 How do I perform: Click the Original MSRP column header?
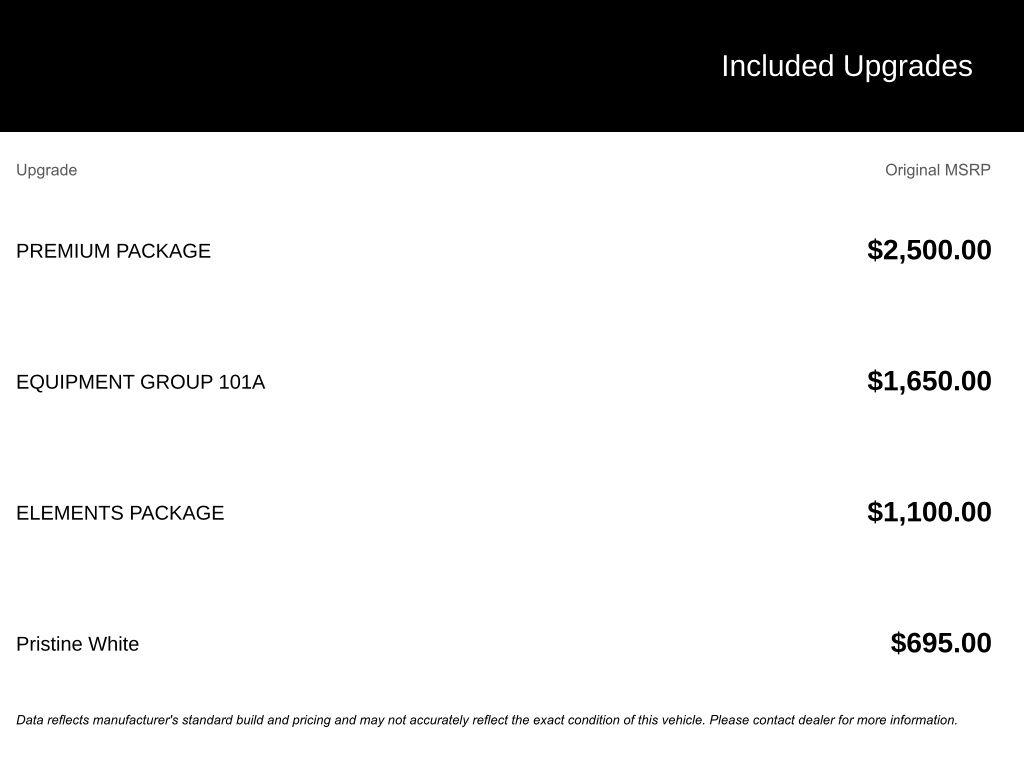(937, 170)
